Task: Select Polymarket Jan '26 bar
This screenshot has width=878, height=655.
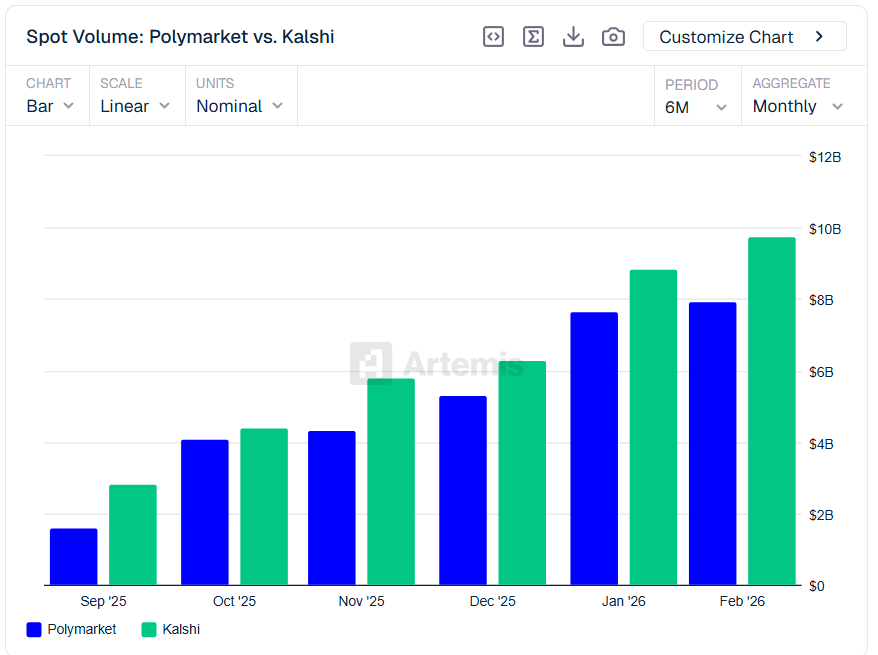Action: coord(594,449)
